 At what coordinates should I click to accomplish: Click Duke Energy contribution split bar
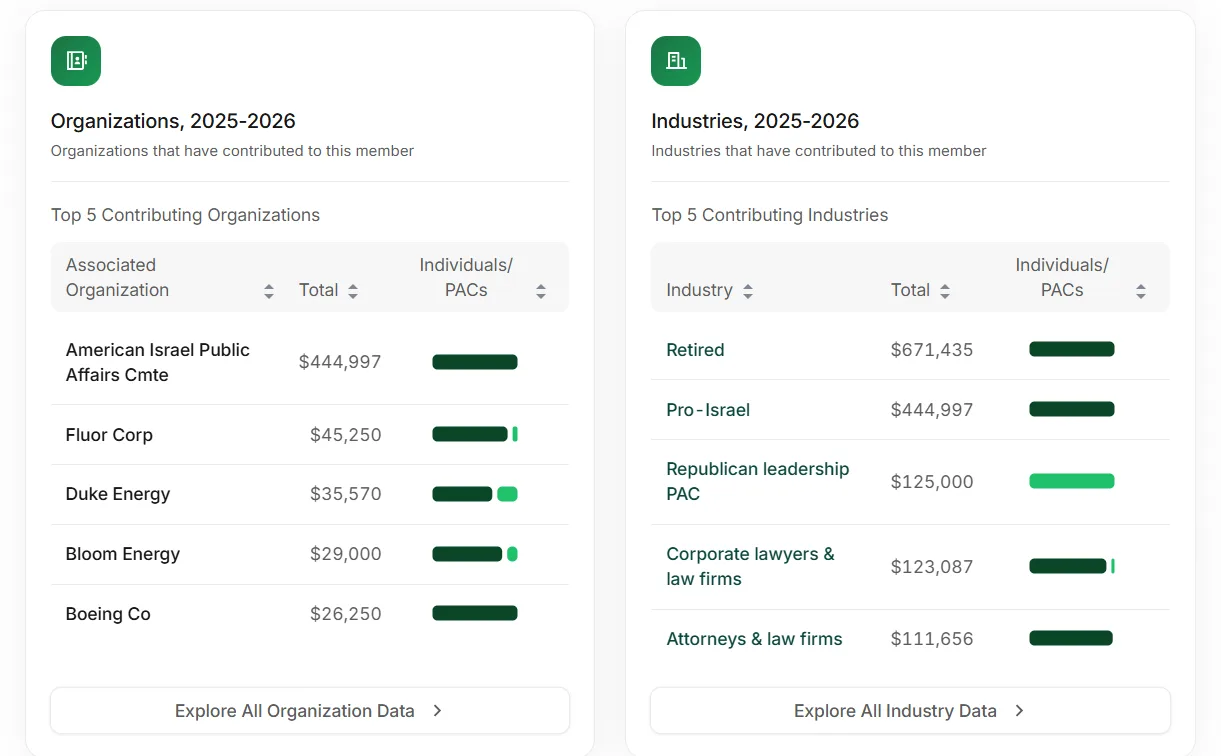(475, 494)
